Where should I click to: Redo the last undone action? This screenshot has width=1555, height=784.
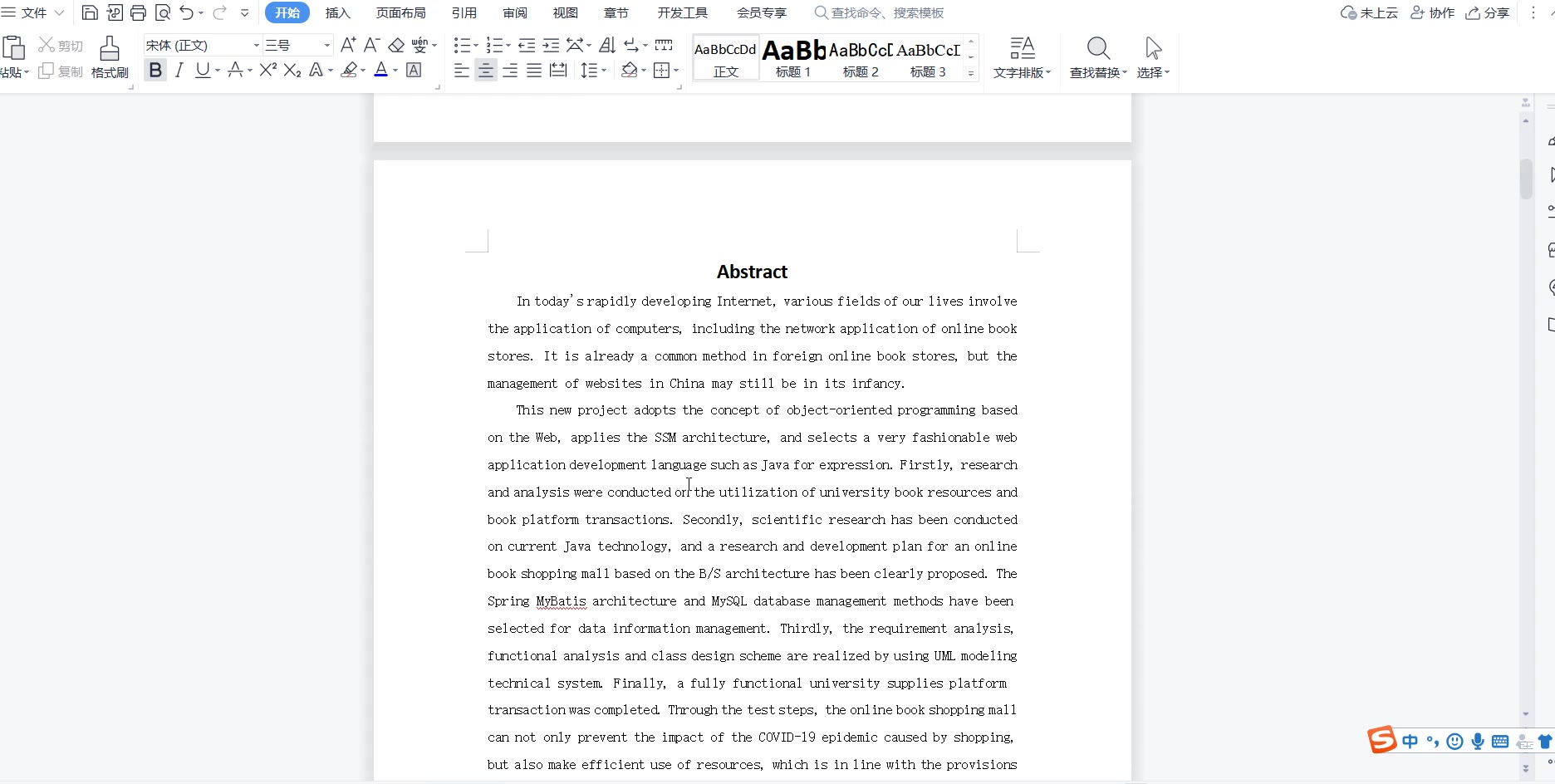click(219, 12)
